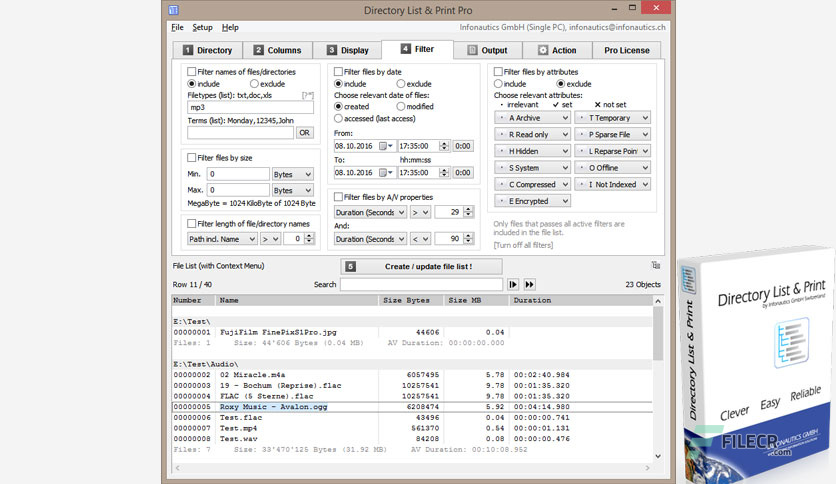Click the Search input field

[421, 285]
